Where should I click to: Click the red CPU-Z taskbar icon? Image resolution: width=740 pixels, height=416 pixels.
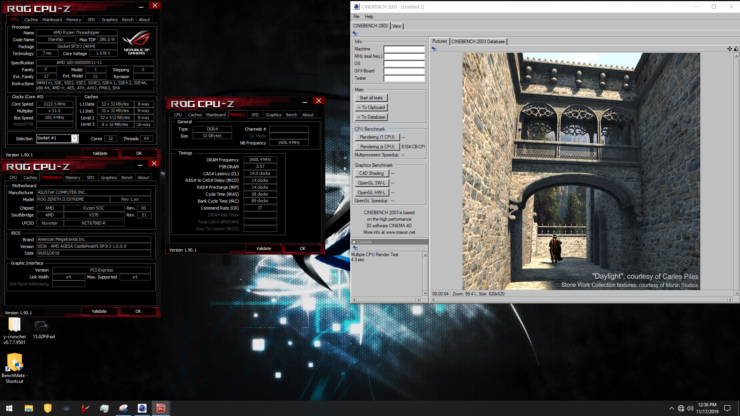pyautogui.click(x=159, y=408)
